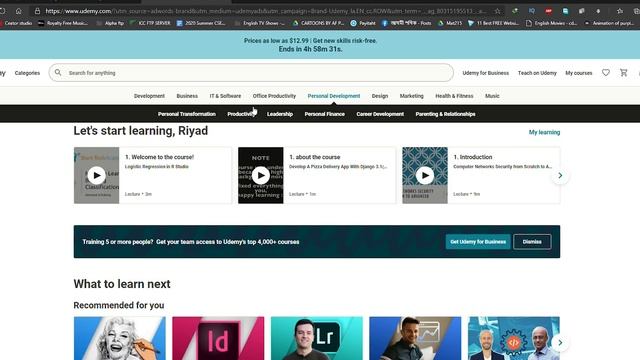
Task: Open Career Development subcategory
Action: tap(380, 114)
